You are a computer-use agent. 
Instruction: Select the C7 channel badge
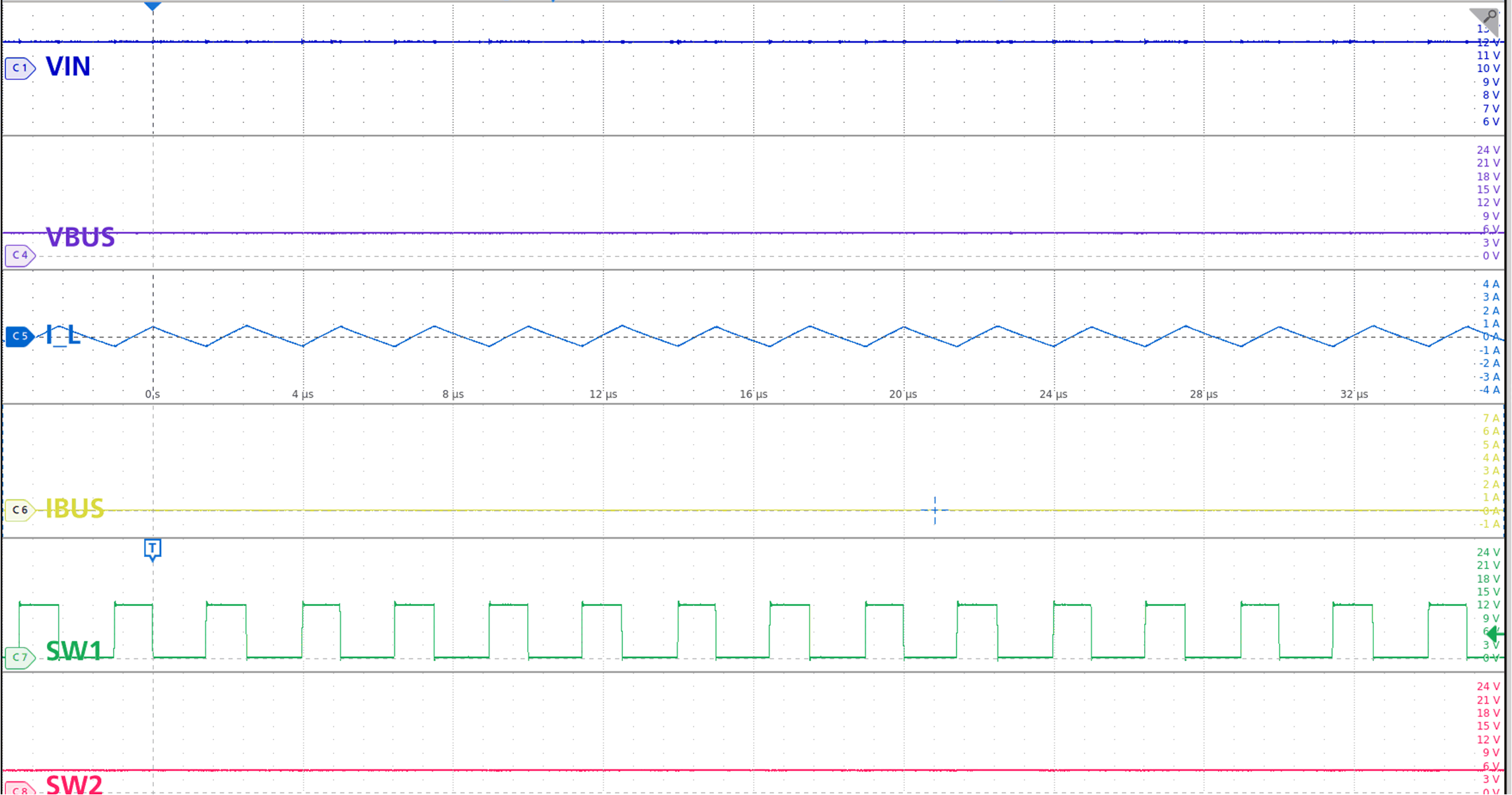point(19,658)
